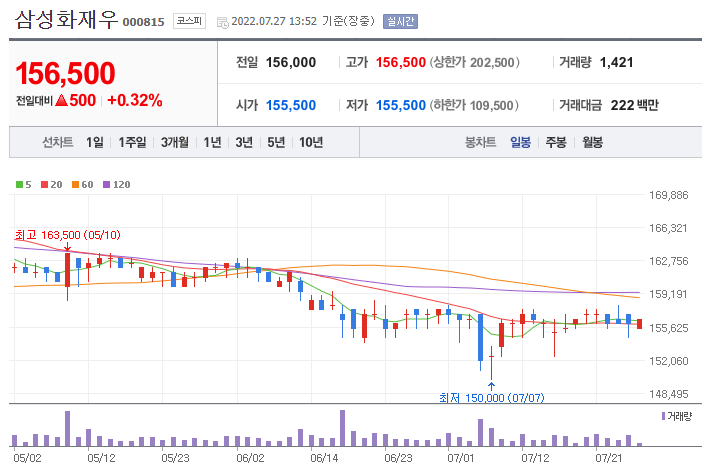
Task: Click the purple 120-day moving average swatch
Action: click(107, 184)
